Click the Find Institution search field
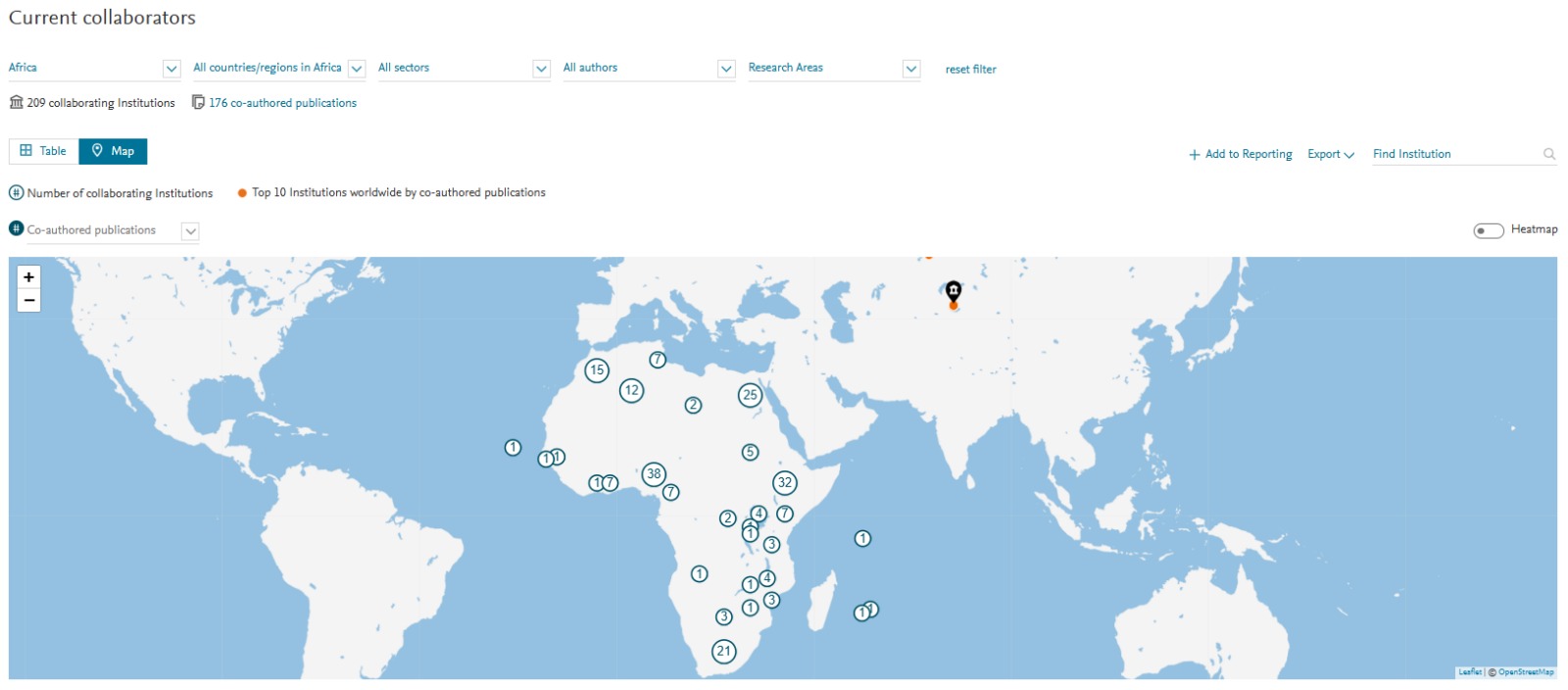 coord(1456,154)
